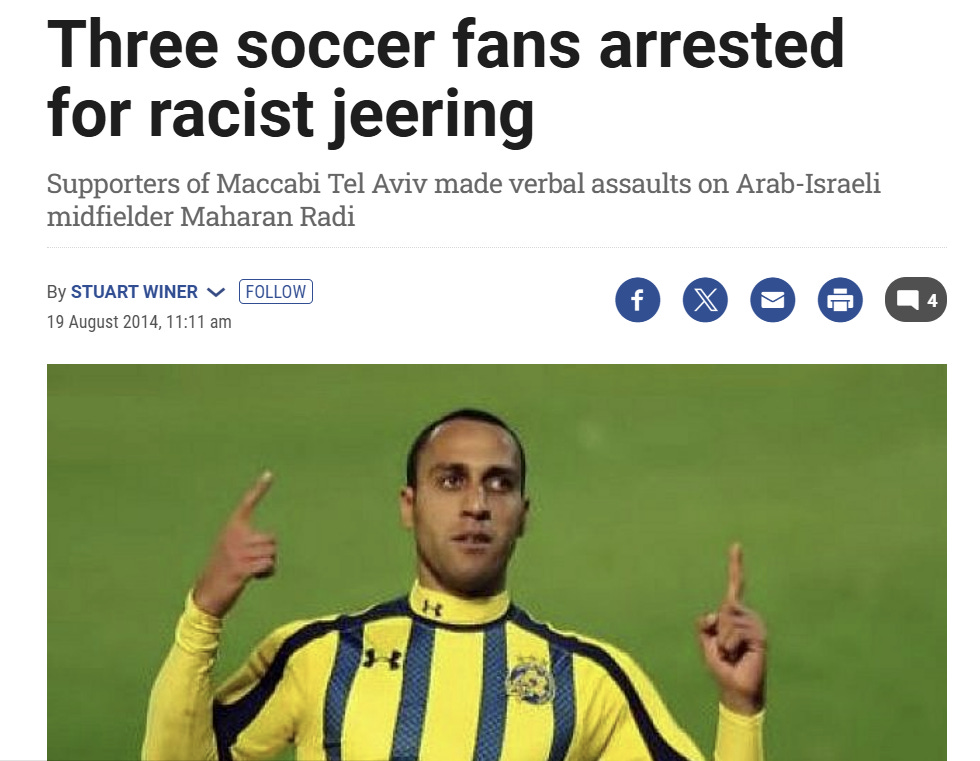The width and height of the screenshot is (980, 761).
Task: Open the comments speech bubble icon
Action: tap(908, 300)
